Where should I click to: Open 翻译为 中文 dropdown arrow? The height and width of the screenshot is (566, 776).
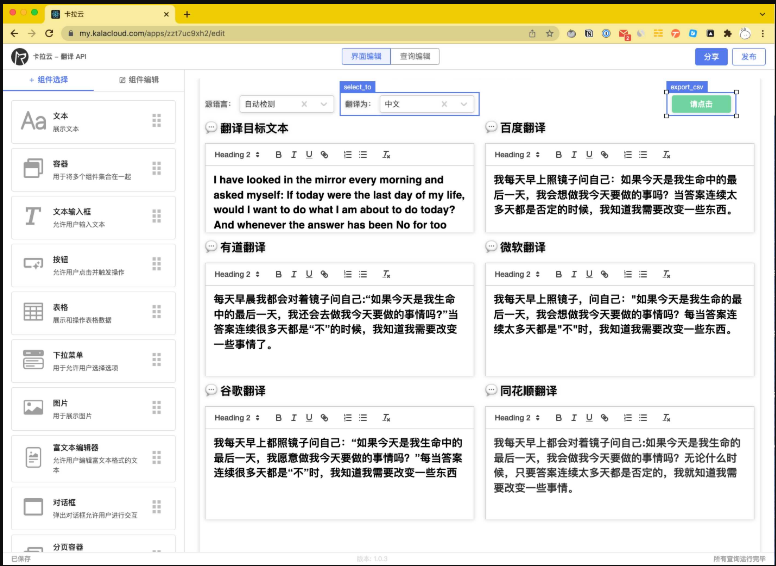click(464, 104)
